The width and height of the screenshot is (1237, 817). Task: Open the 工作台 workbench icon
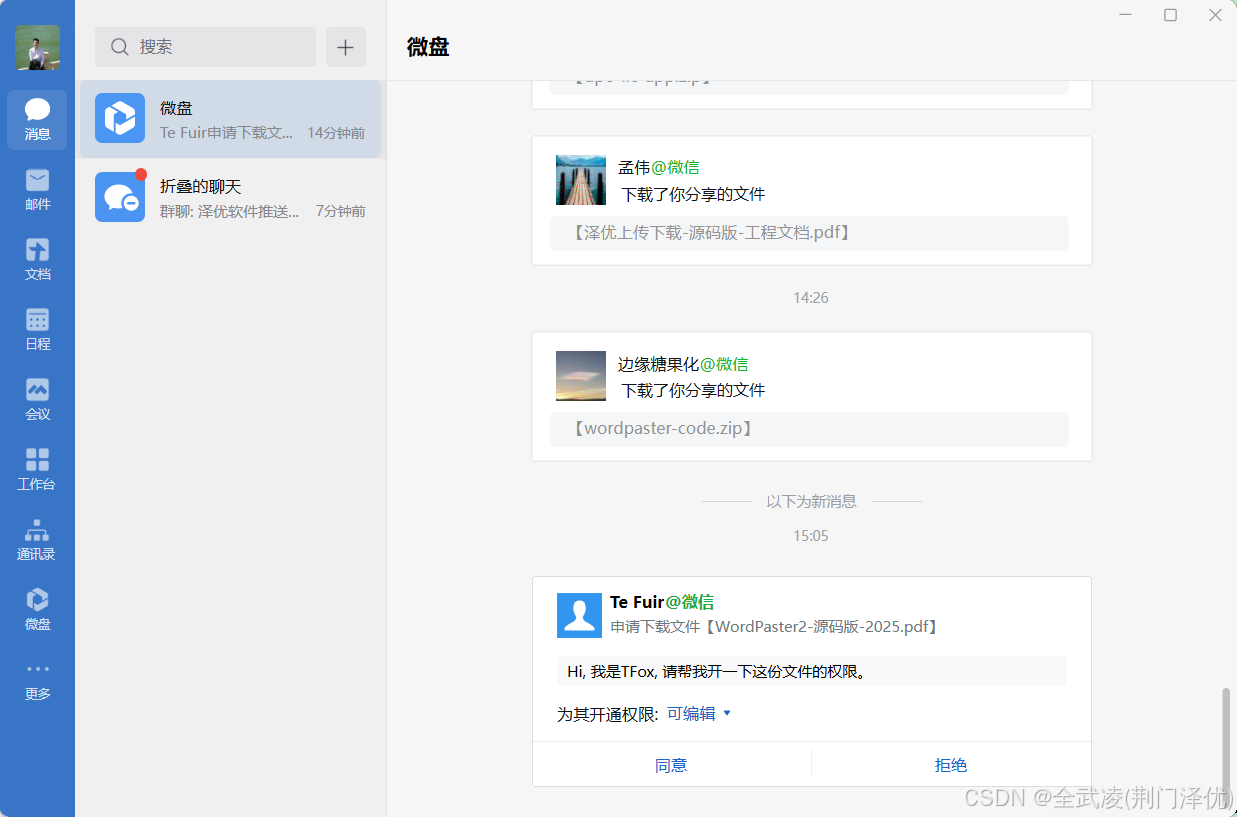point(37,469)
